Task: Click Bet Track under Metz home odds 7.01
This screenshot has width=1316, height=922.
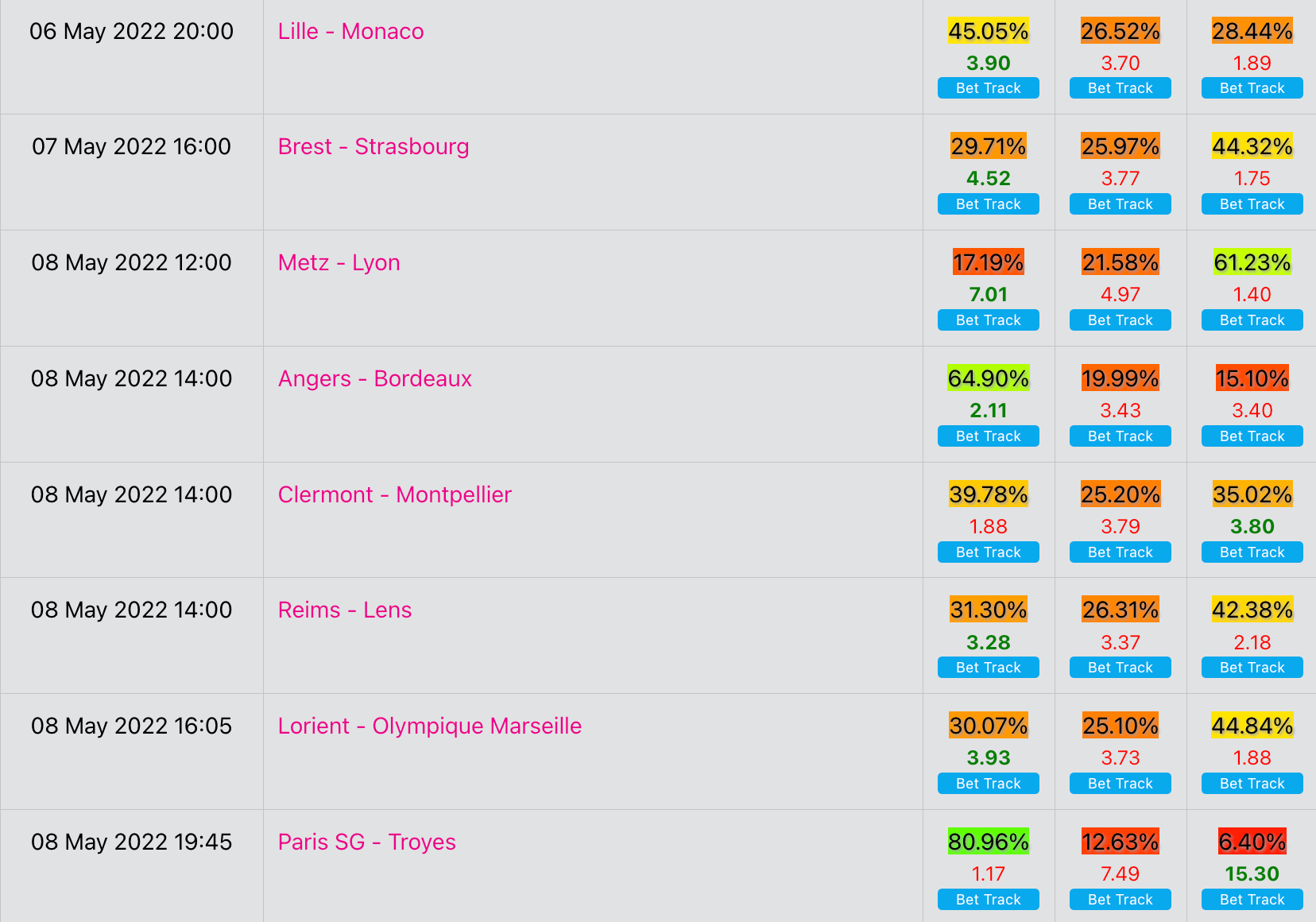Action: [x=989, y=320]
